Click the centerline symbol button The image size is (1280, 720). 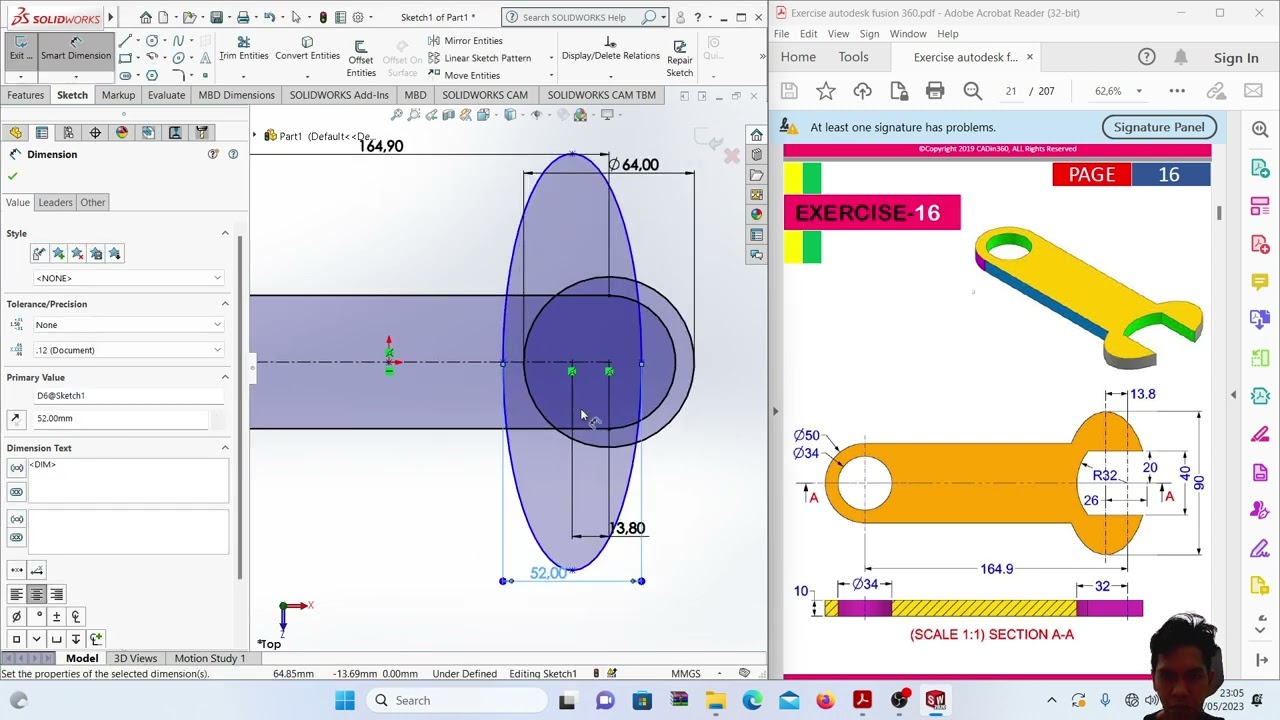pyautogui.click(x=75, y=616)
